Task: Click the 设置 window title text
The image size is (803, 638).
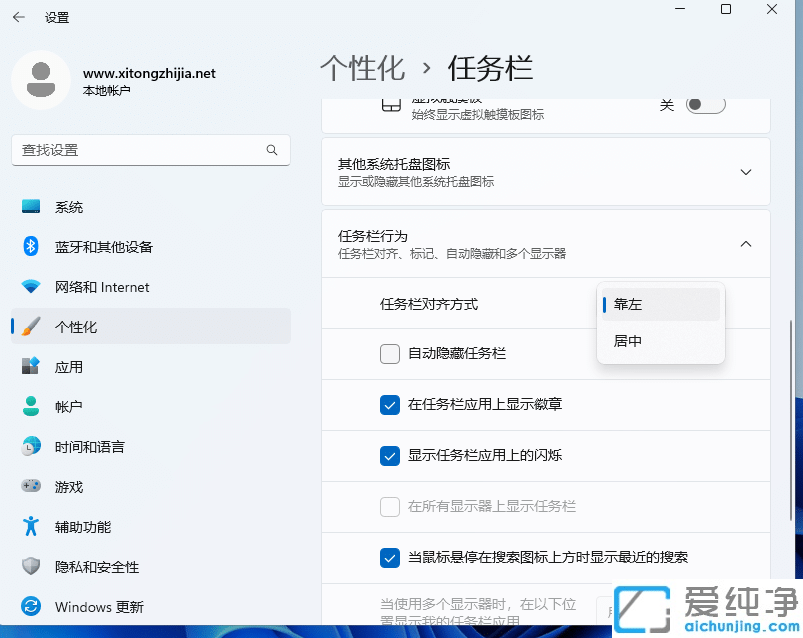Action: pos(57,17)
